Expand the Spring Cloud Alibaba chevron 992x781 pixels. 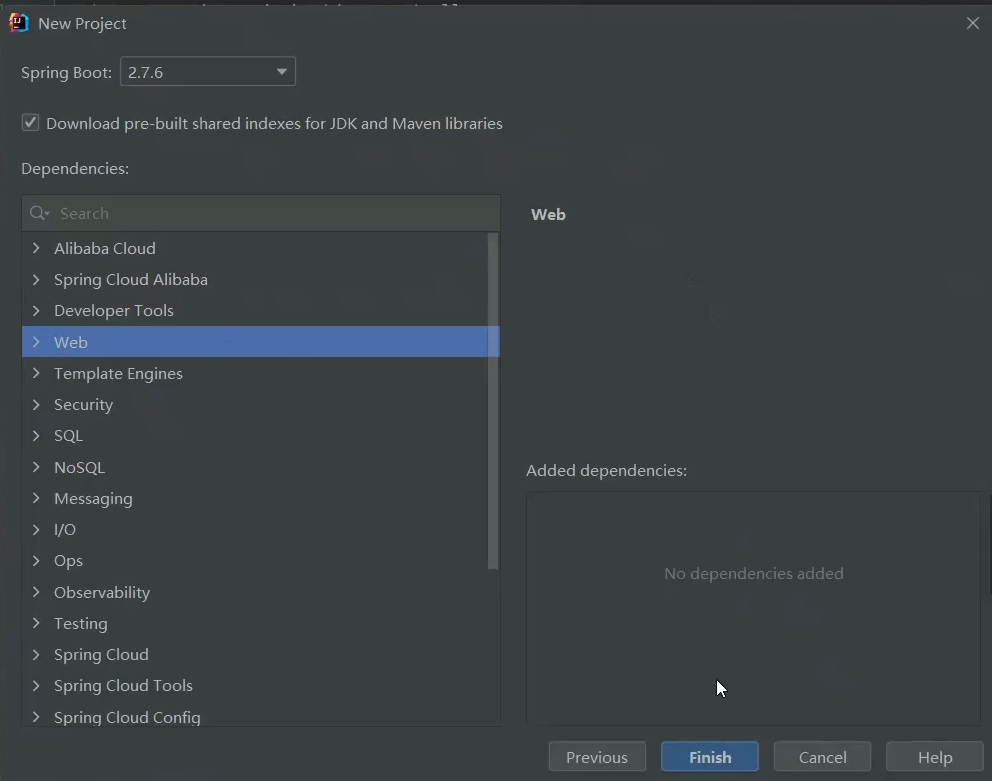tap(36, 279)
